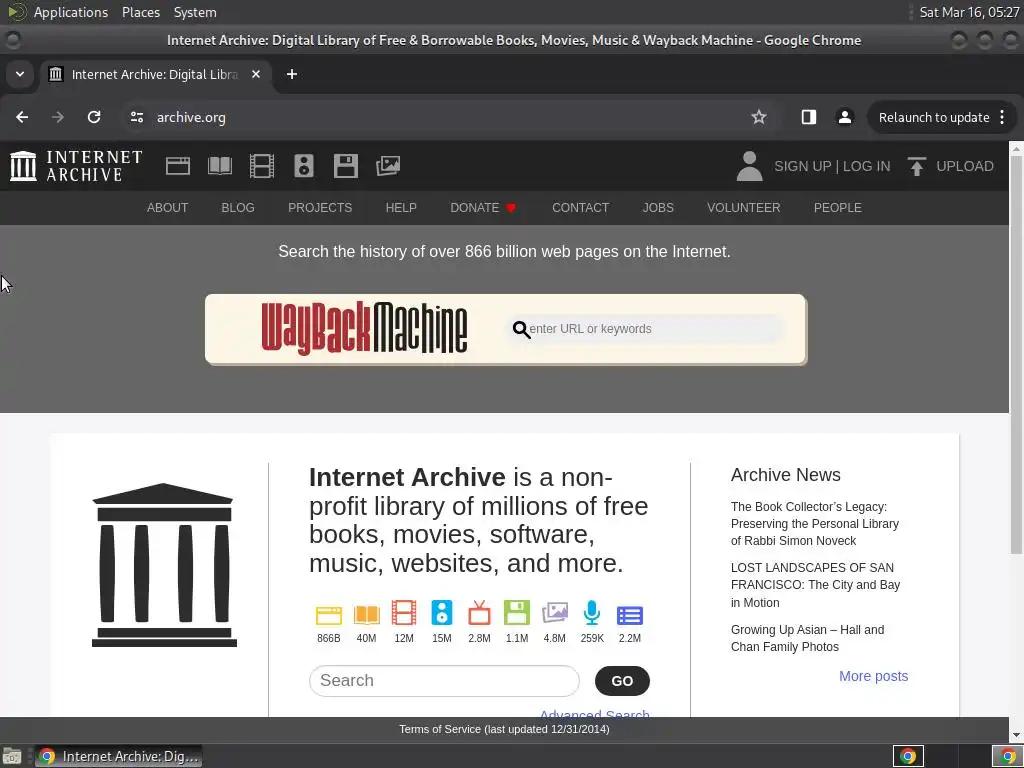
Task: Click the microphone icon labeled 259K
Action: point(592,613)
